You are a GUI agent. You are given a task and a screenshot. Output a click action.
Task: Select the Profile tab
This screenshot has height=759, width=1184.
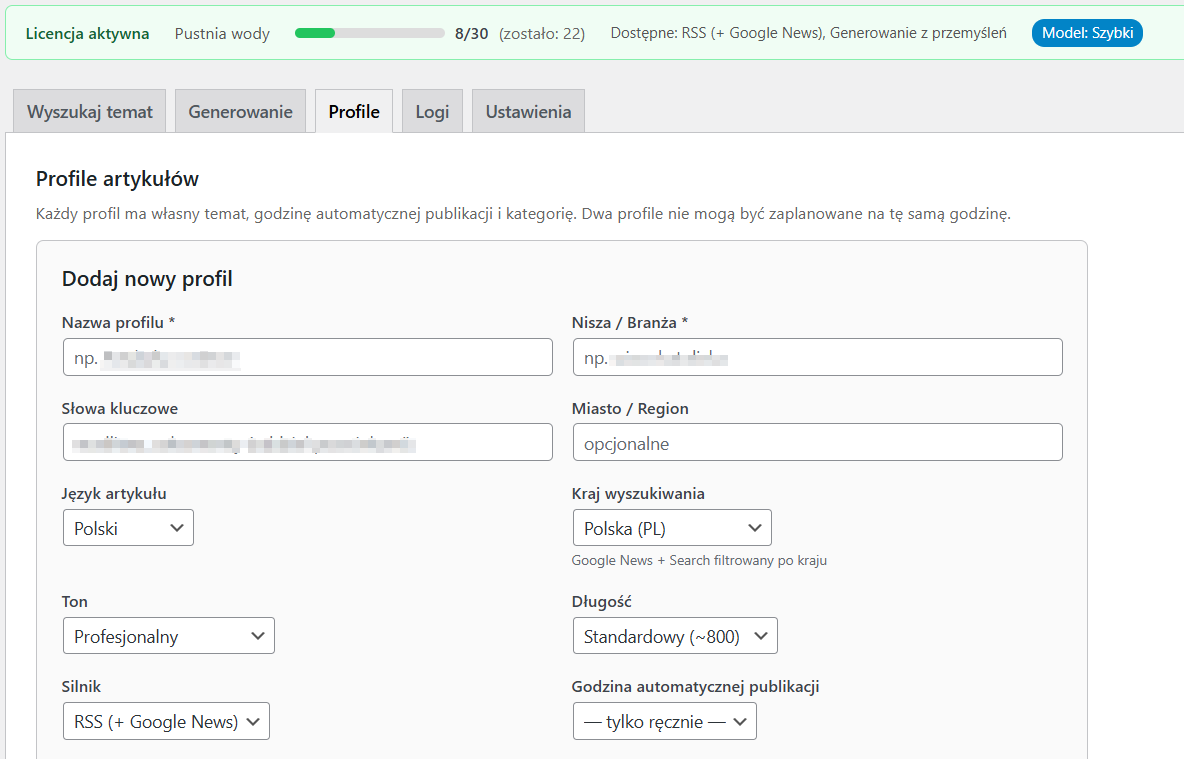point(354,111)
